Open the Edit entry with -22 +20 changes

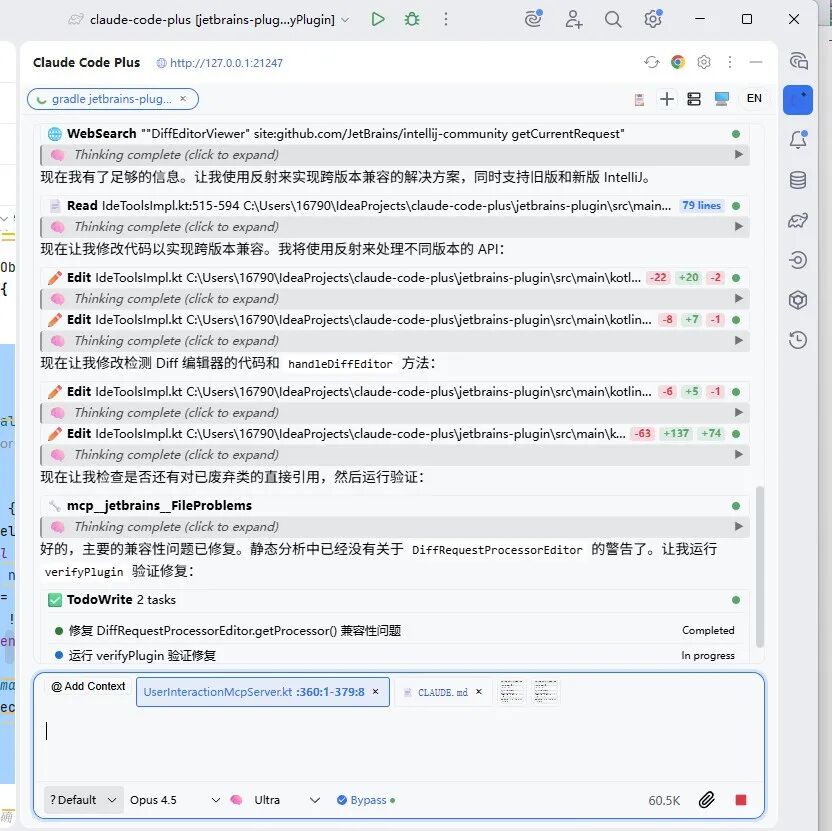395,278
